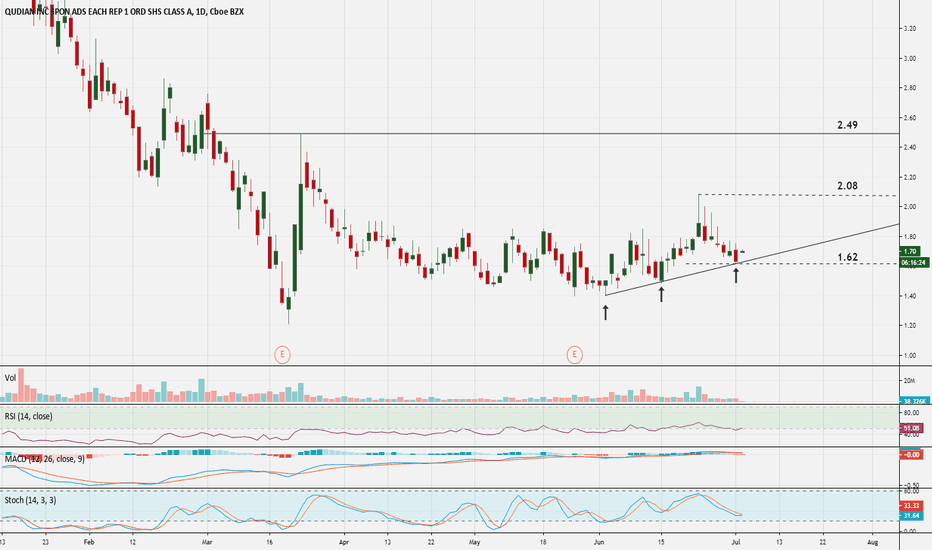Click 20M on the volume axis
Viewport: 932px width, 550px height.
point(909,381)
